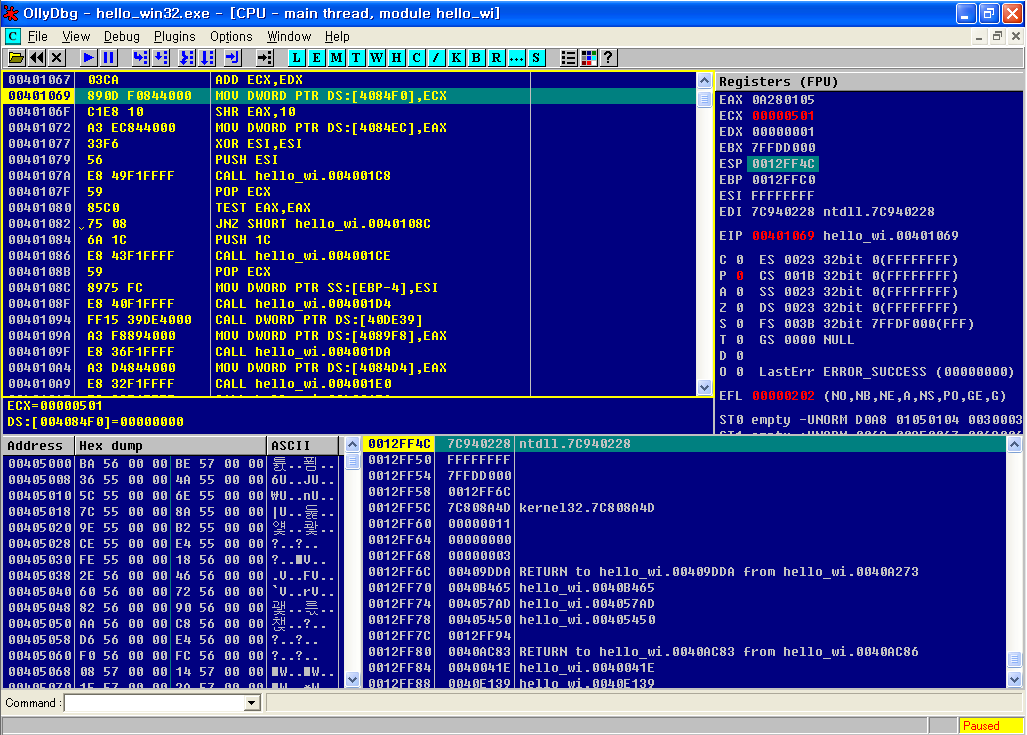The height and width of the screenshot is (735, 1027).
Task: Pause execution with the pause icon
Action: (x=109, y=58)
